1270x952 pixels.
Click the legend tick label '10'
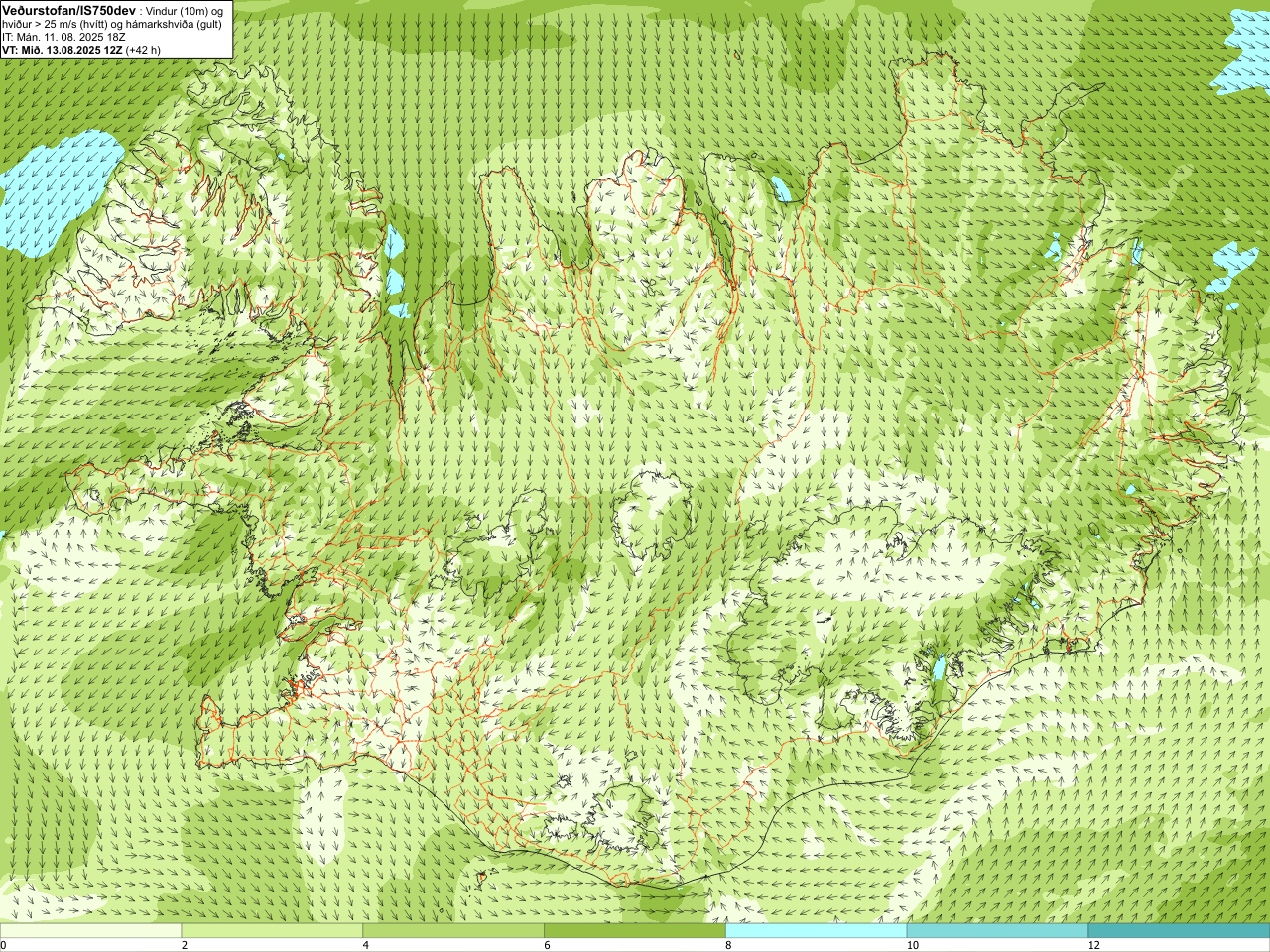click(913, 945)
